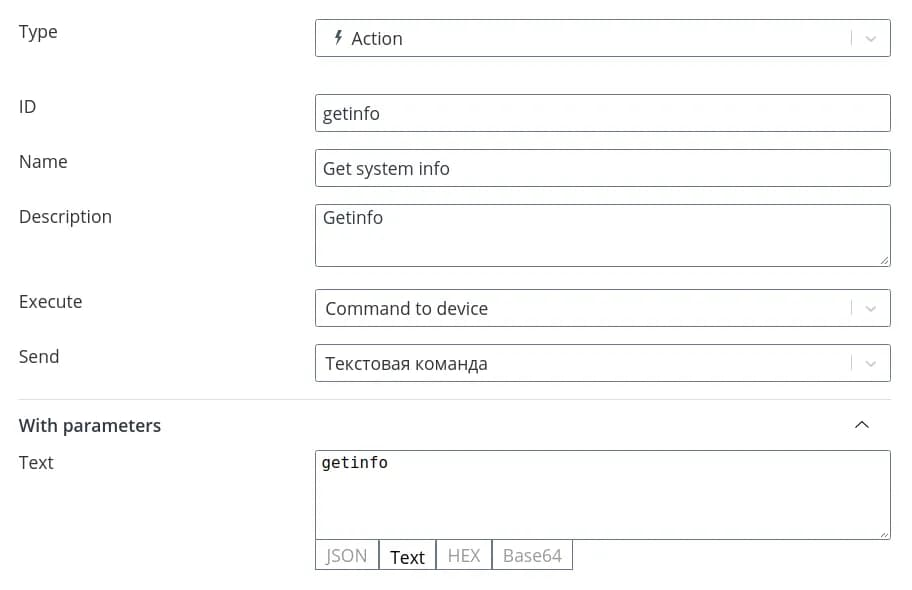This screenshot has width=912, height=590.
Task: Open the Type dropdown arrow
Action: pos(870,38)
